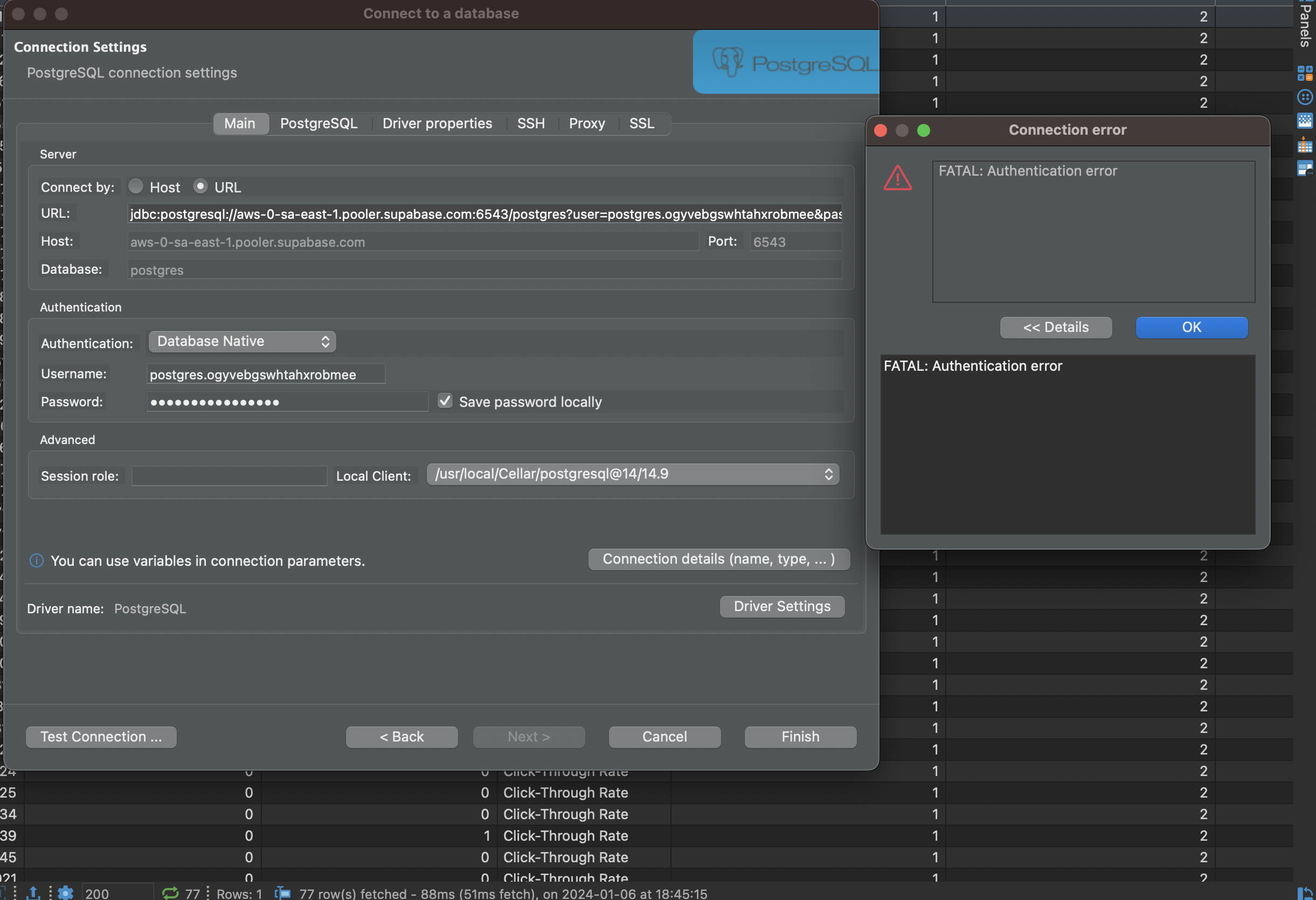
Task: Open the Driver properties tab
Action: click(x=437, y=123)
